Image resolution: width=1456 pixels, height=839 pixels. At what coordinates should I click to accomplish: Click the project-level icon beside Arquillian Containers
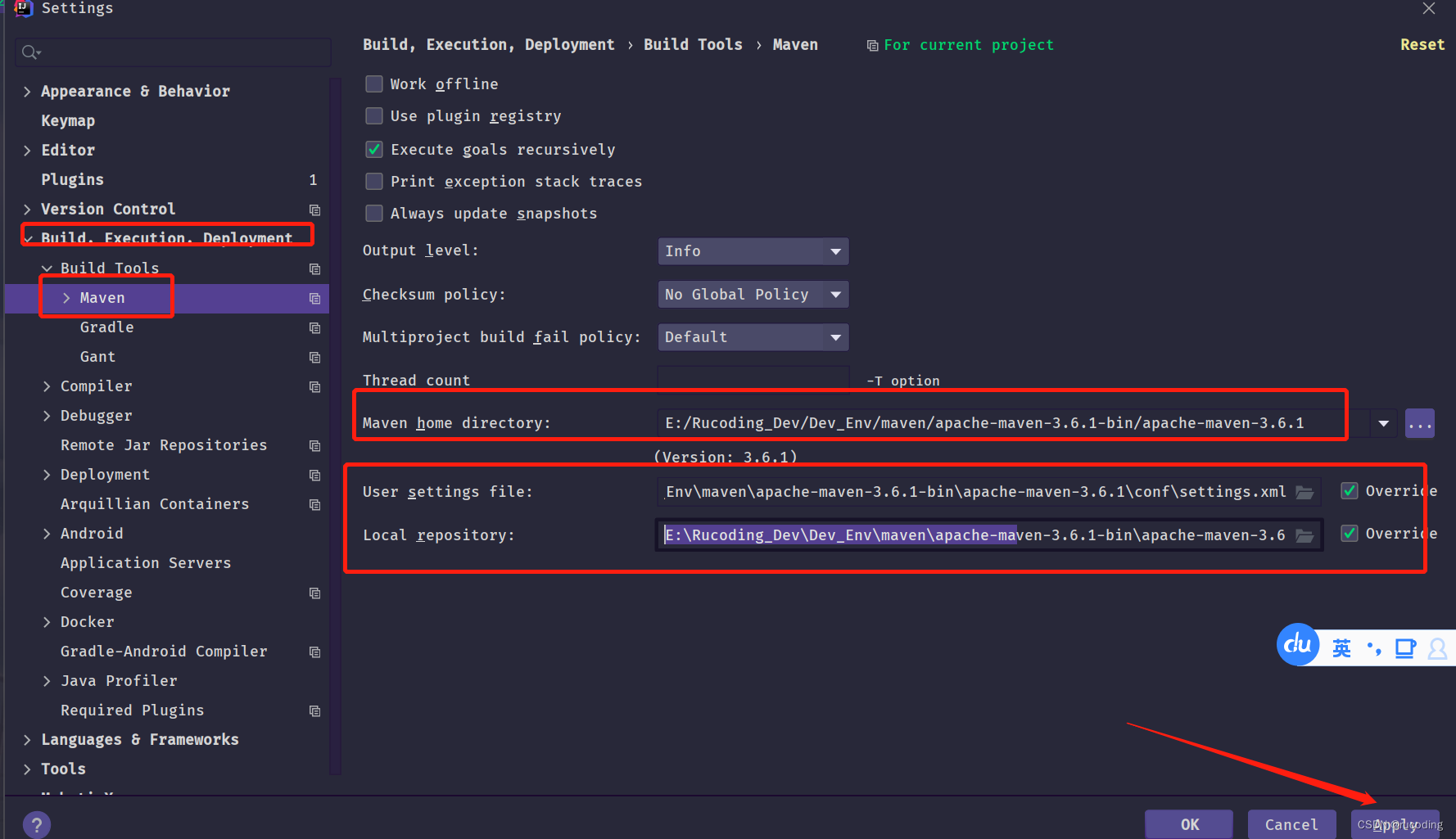click(x=314, y=504)
